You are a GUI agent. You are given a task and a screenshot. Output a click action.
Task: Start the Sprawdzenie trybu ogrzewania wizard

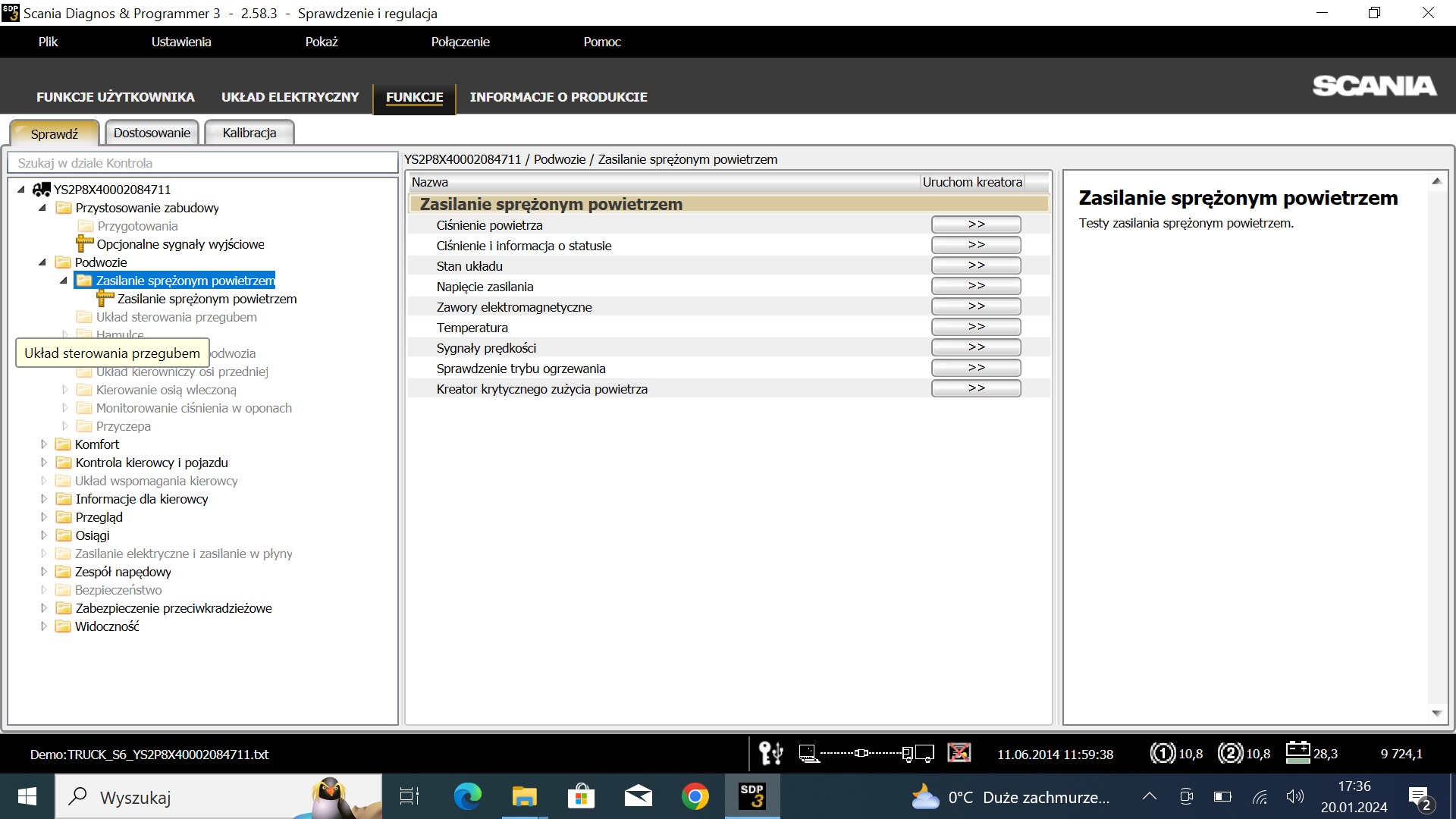976,368
